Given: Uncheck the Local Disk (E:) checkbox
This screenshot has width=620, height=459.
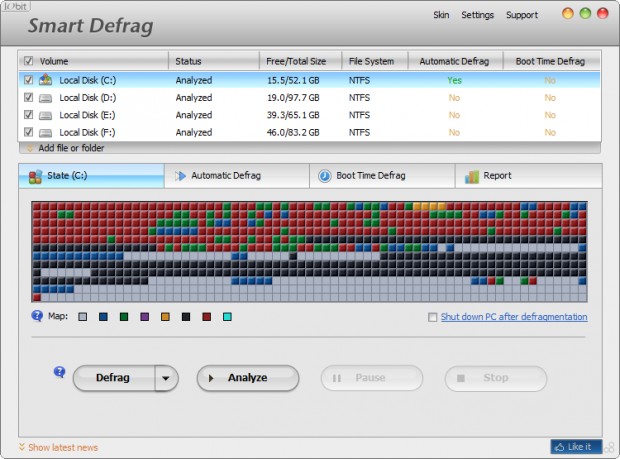Looking at the screenshot, I should 28,115.
